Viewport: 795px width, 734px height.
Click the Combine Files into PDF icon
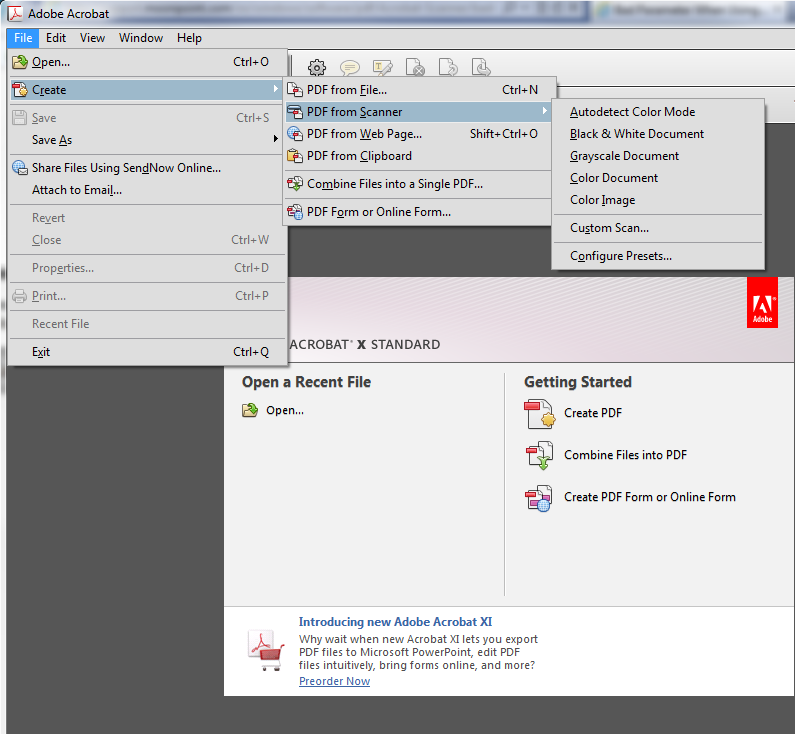coord(539,455)
